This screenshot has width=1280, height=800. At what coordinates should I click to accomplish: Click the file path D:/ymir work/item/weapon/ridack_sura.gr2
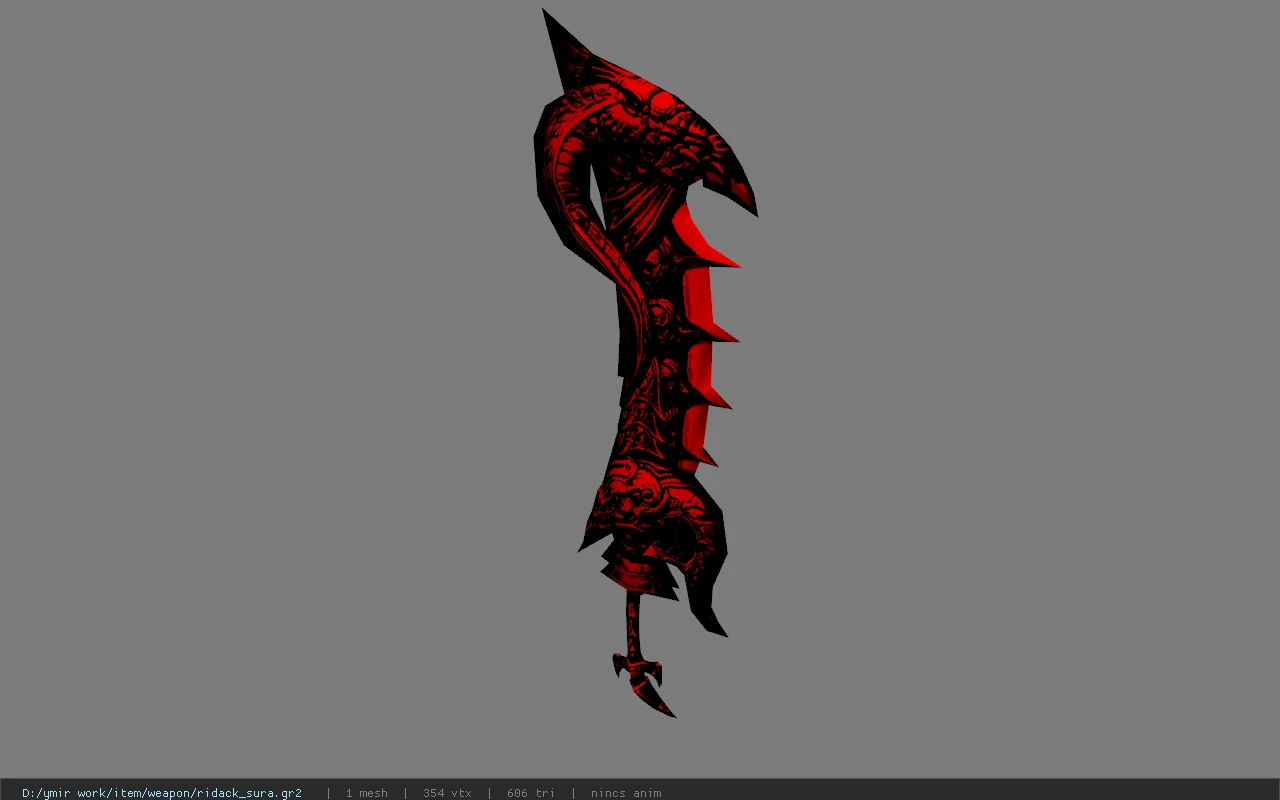[x=162, y=793]
